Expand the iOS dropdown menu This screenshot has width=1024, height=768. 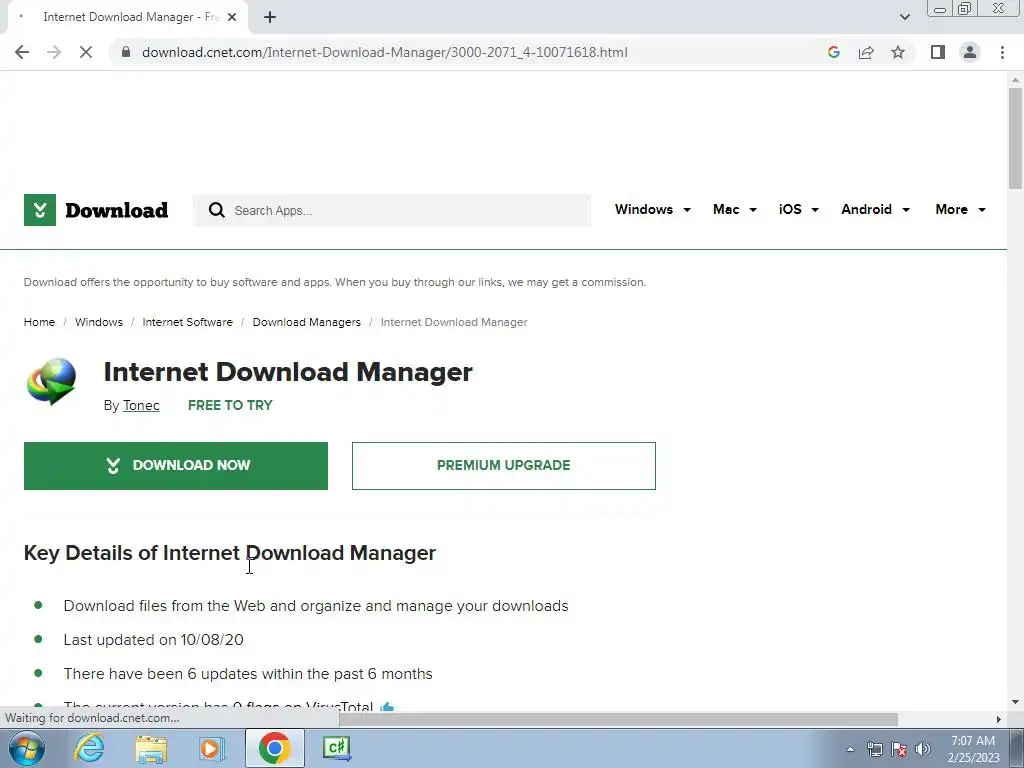799,210
